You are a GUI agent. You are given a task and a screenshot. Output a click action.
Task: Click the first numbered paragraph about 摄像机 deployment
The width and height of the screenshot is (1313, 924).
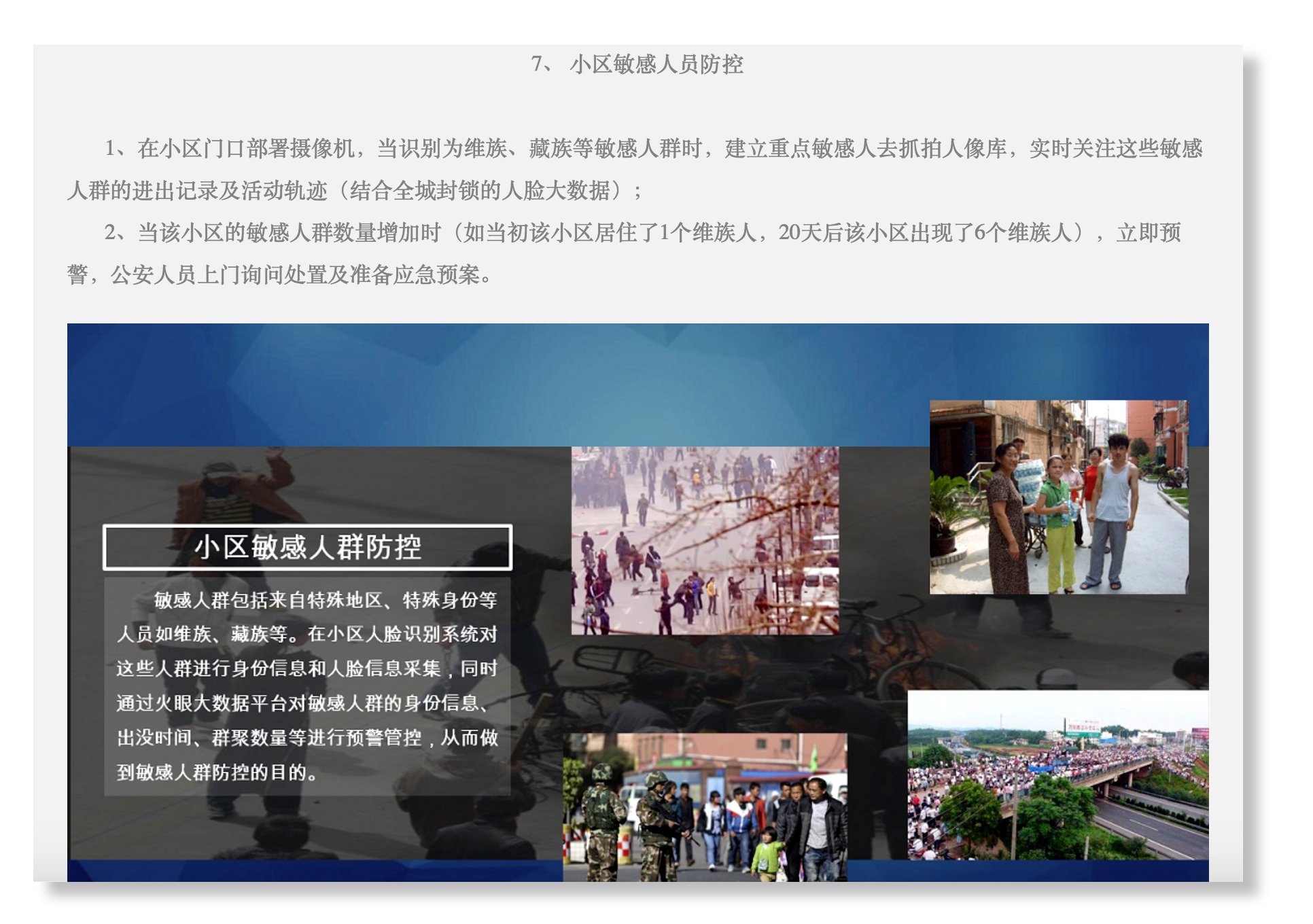pos(635,169)
